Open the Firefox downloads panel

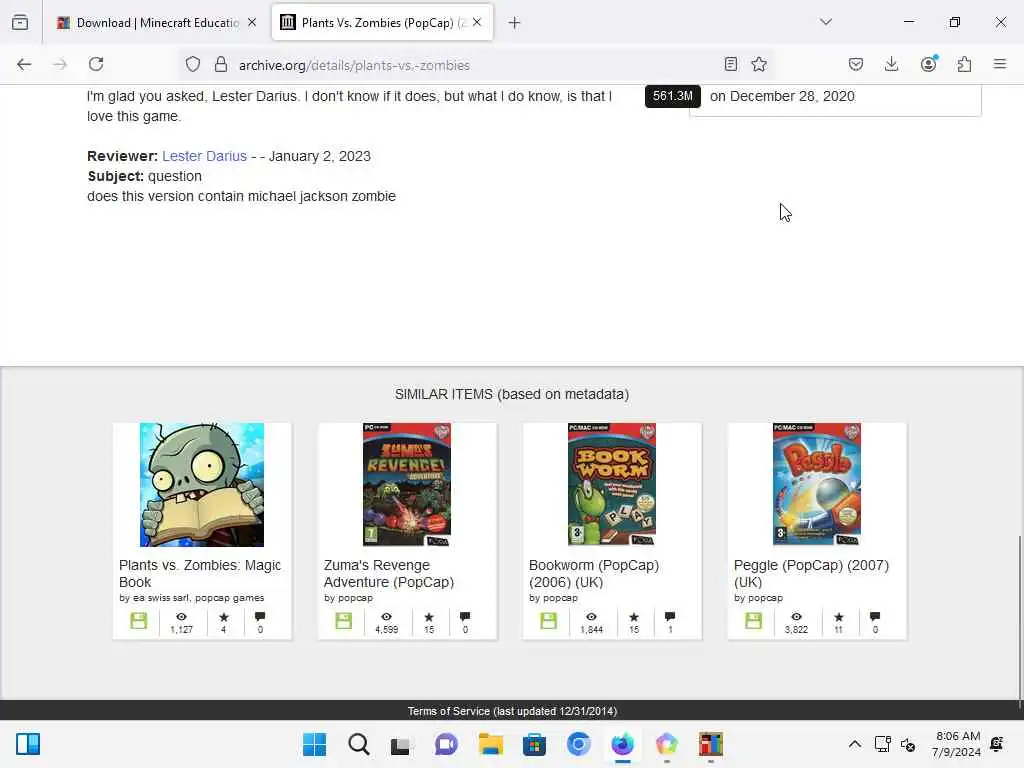tap(891, 64)
